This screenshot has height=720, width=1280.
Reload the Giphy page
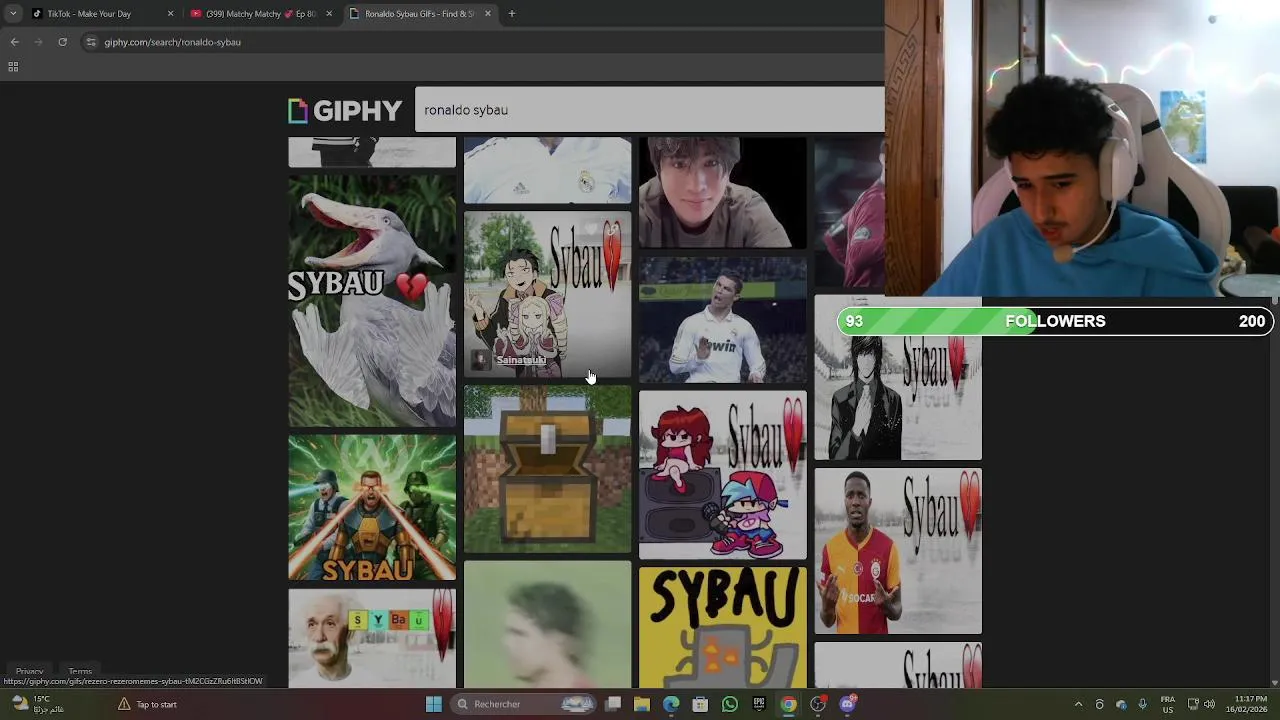(62, 42)
